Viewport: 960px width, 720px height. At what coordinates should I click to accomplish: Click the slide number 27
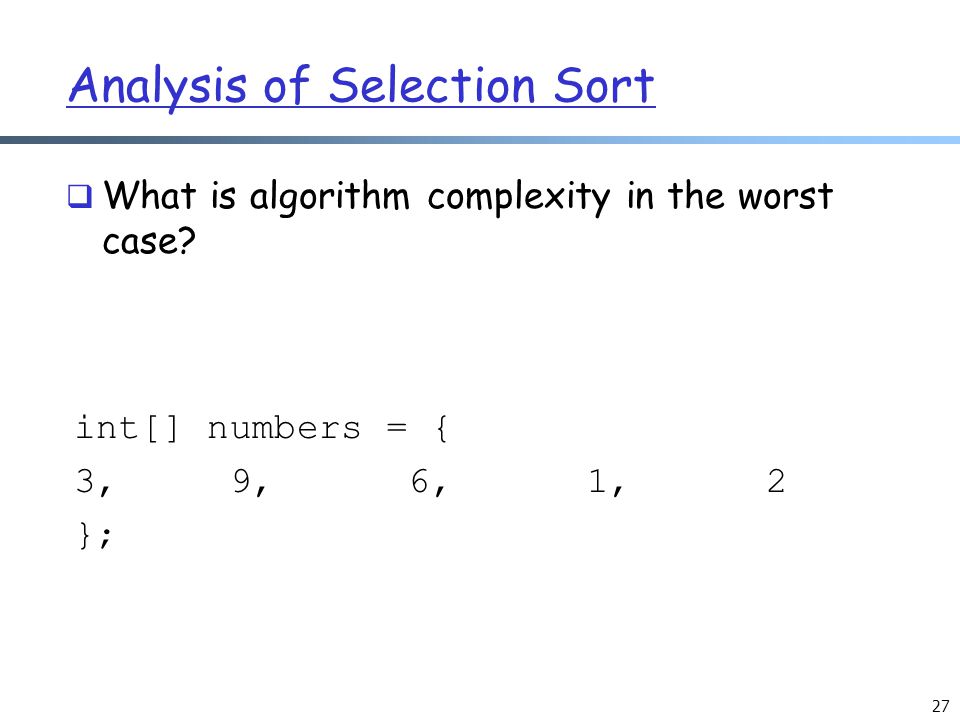tap(940, 706)
